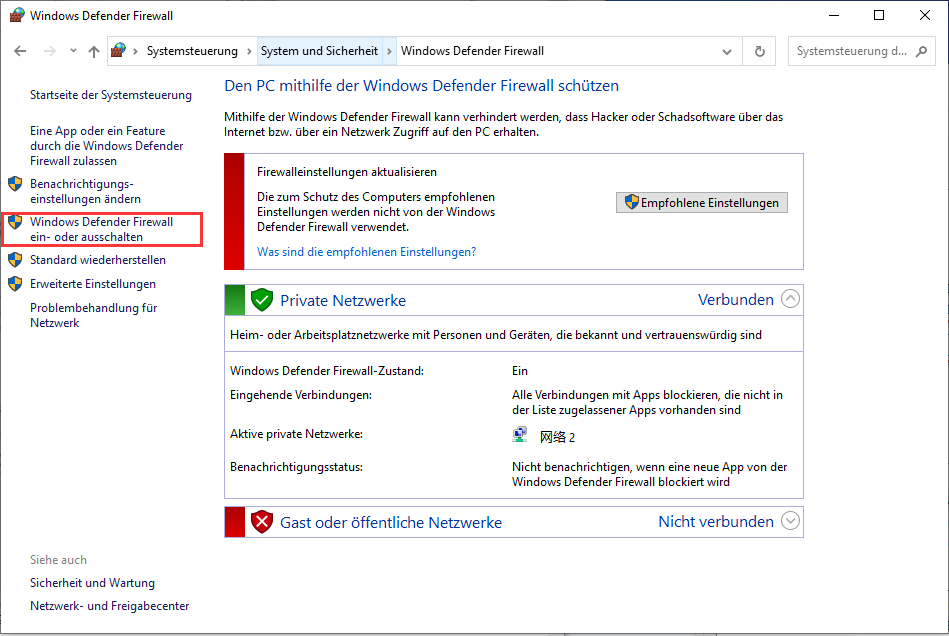Minimize the Windows Defender Firewall window

coord(834,15)
